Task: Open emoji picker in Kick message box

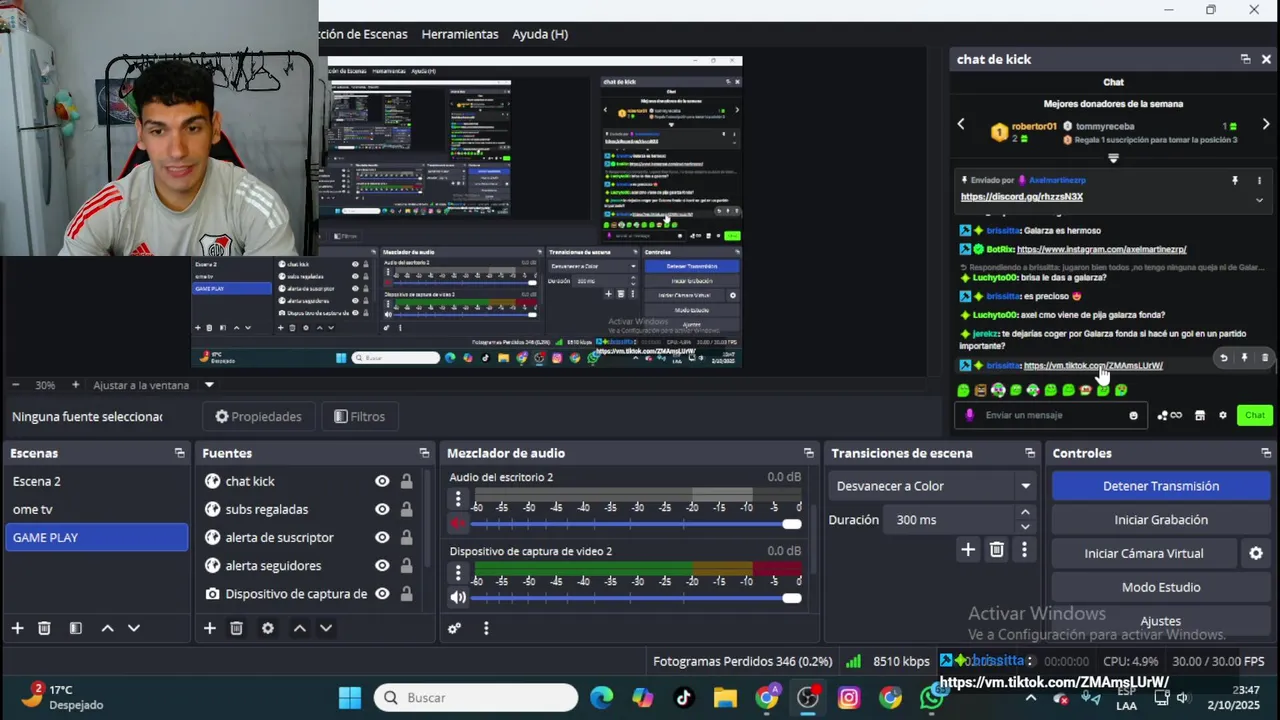Action: 1133,415
